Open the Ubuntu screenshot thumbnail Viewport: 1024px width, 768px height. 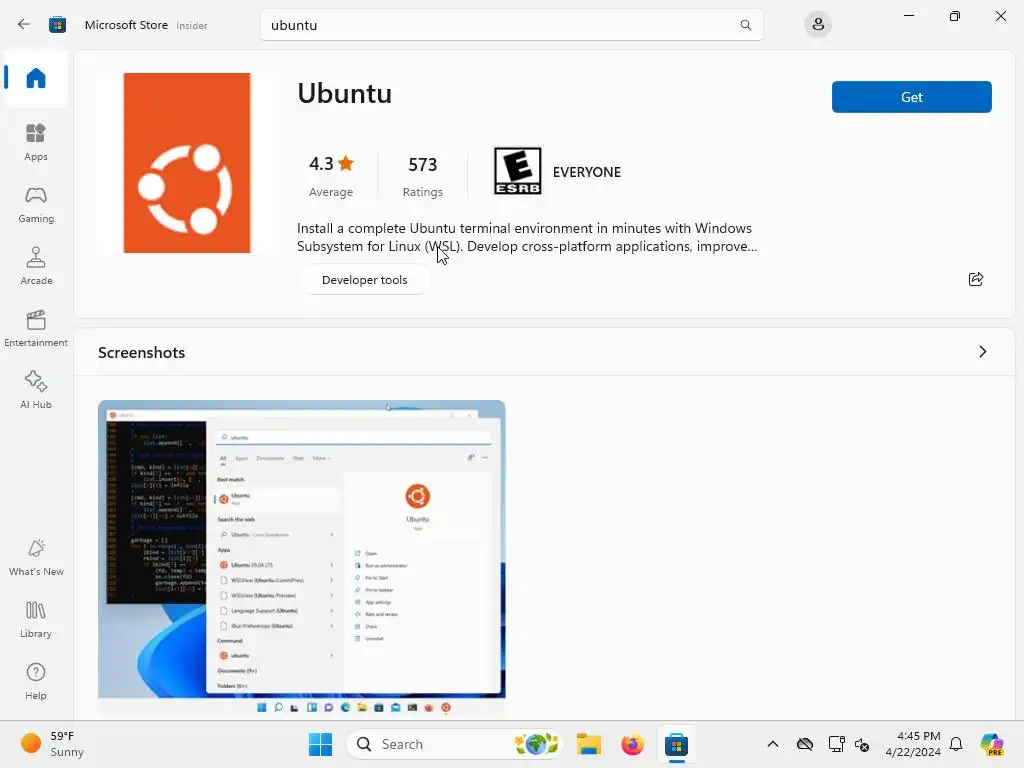pos(302,558)
